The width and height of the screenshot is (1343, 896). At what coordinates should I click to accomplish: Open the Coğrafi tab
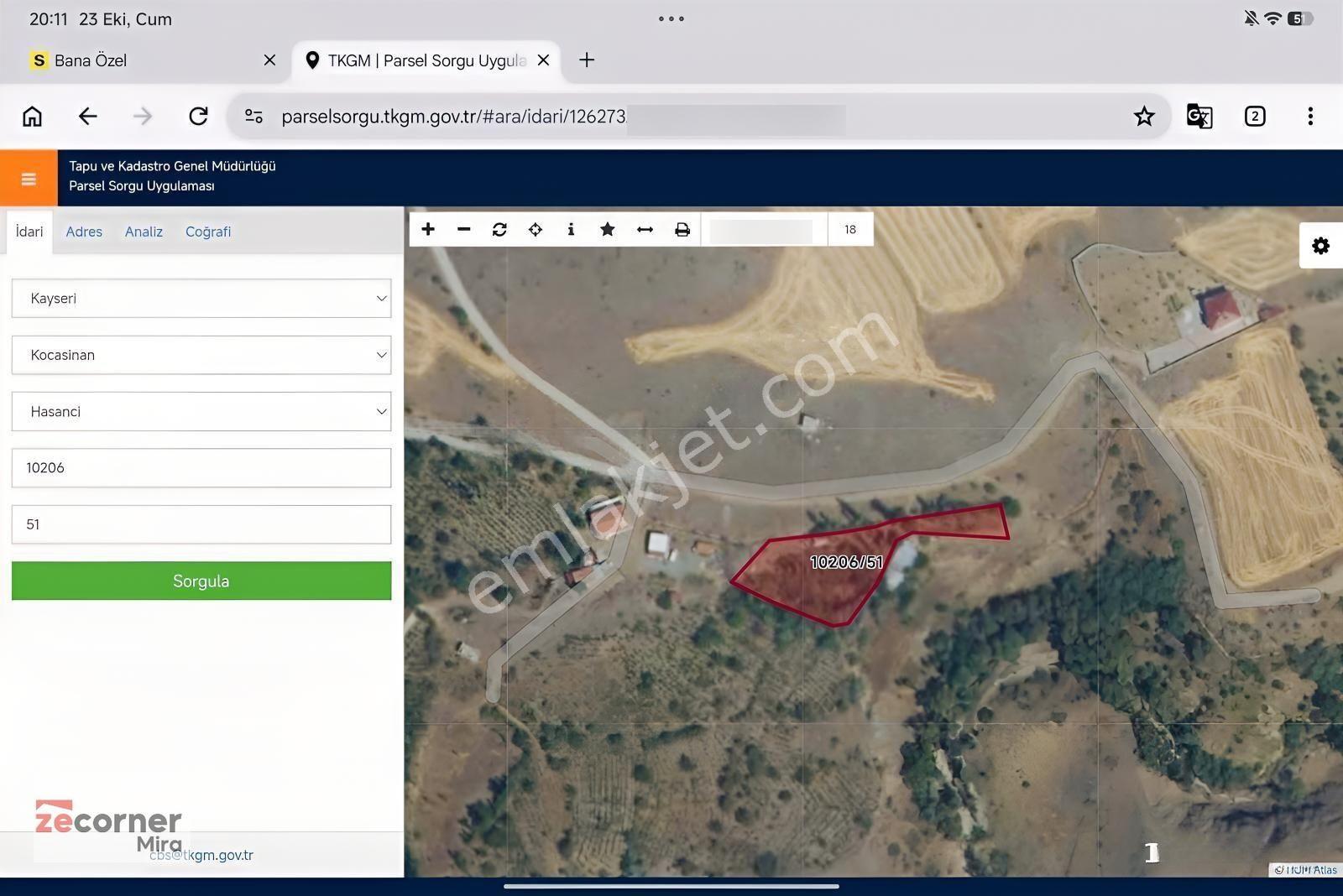click(x=208, y=232)
